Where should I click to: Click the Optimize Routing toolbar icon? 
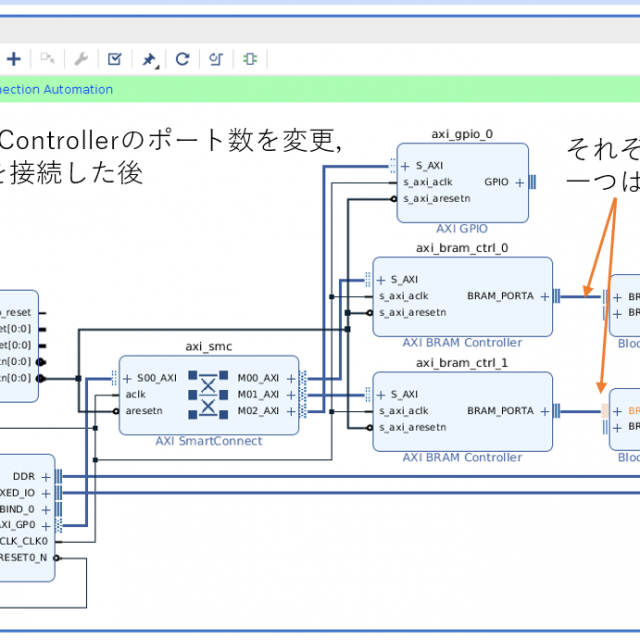(x=215, y=59)
